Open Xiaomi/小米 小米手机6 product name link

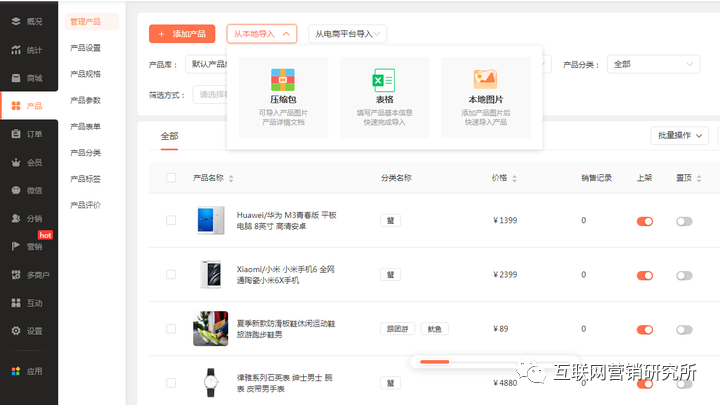(285, 275)
